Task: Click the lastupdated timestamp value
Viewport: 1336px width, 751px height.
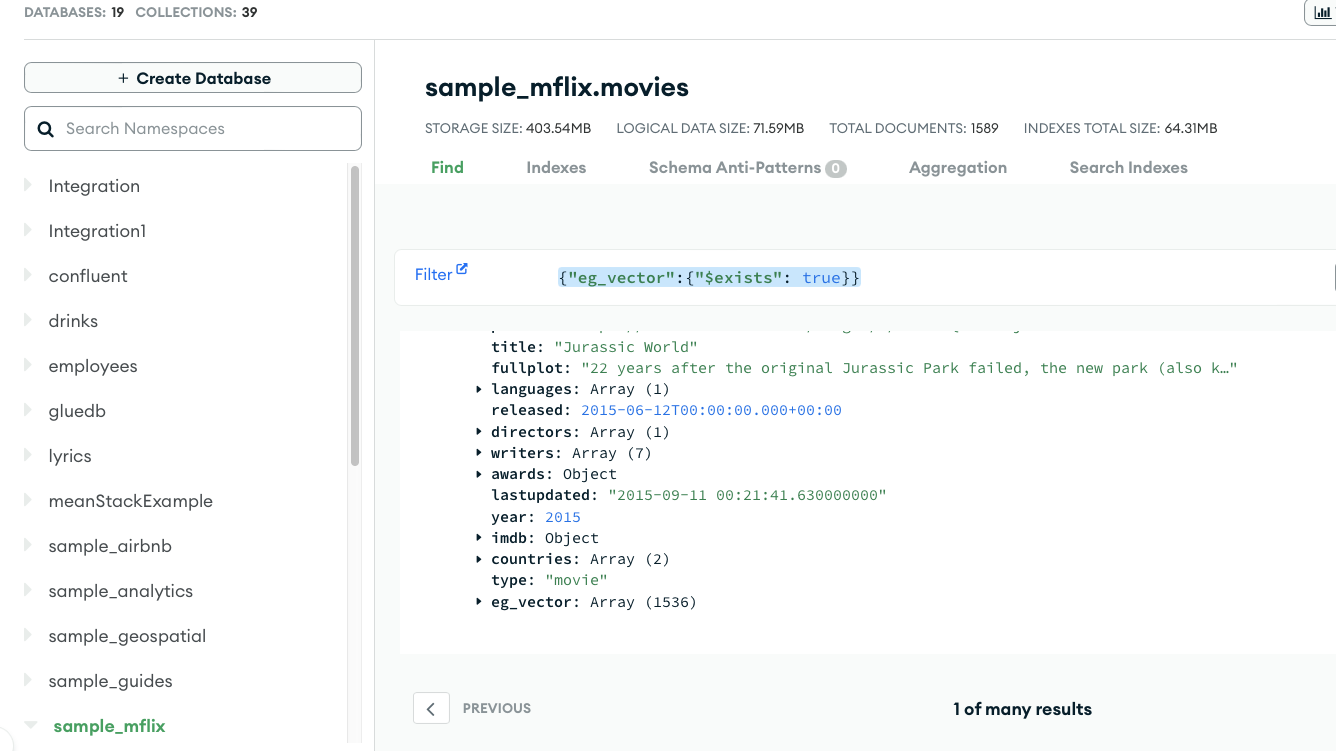Action: (x=747, y=495)
